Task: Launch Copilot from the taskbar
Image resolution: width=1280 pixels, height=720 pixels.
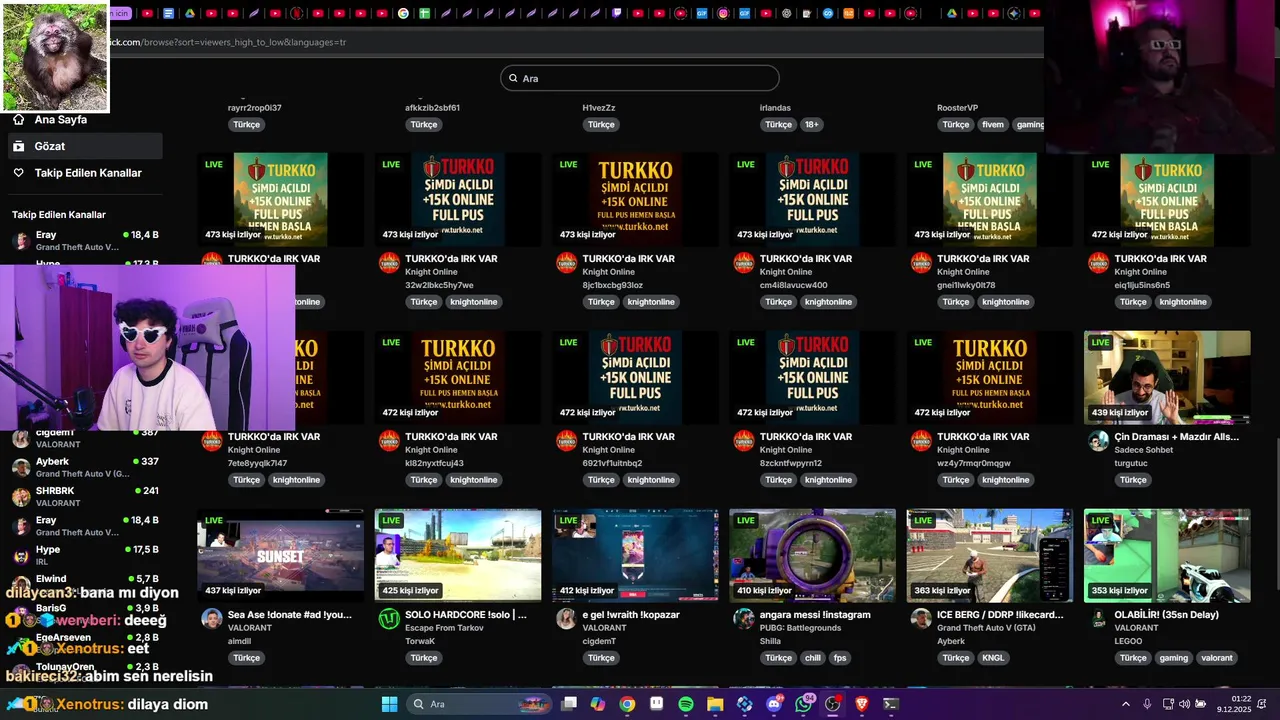Action: coord(598,704)
